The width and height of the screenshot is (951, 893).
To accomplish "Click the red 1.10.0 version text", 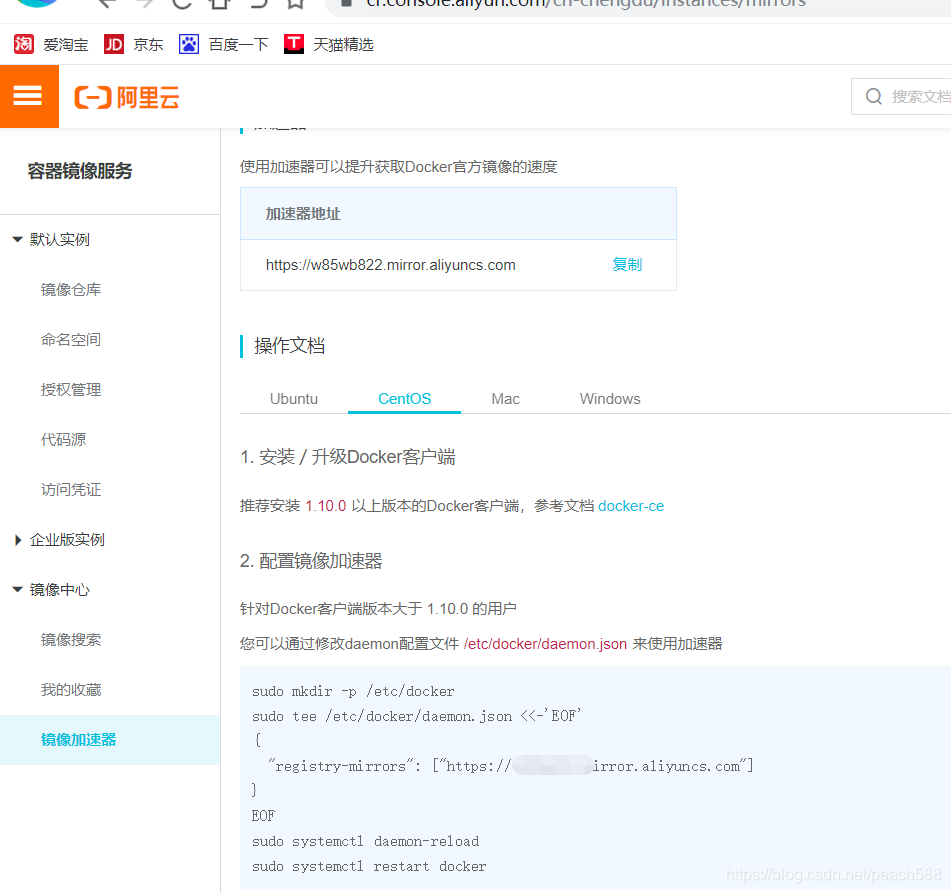I will [326, 506].
